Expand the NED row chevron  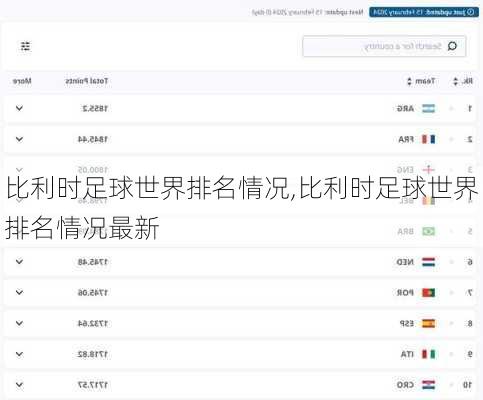tap(19, 262)
